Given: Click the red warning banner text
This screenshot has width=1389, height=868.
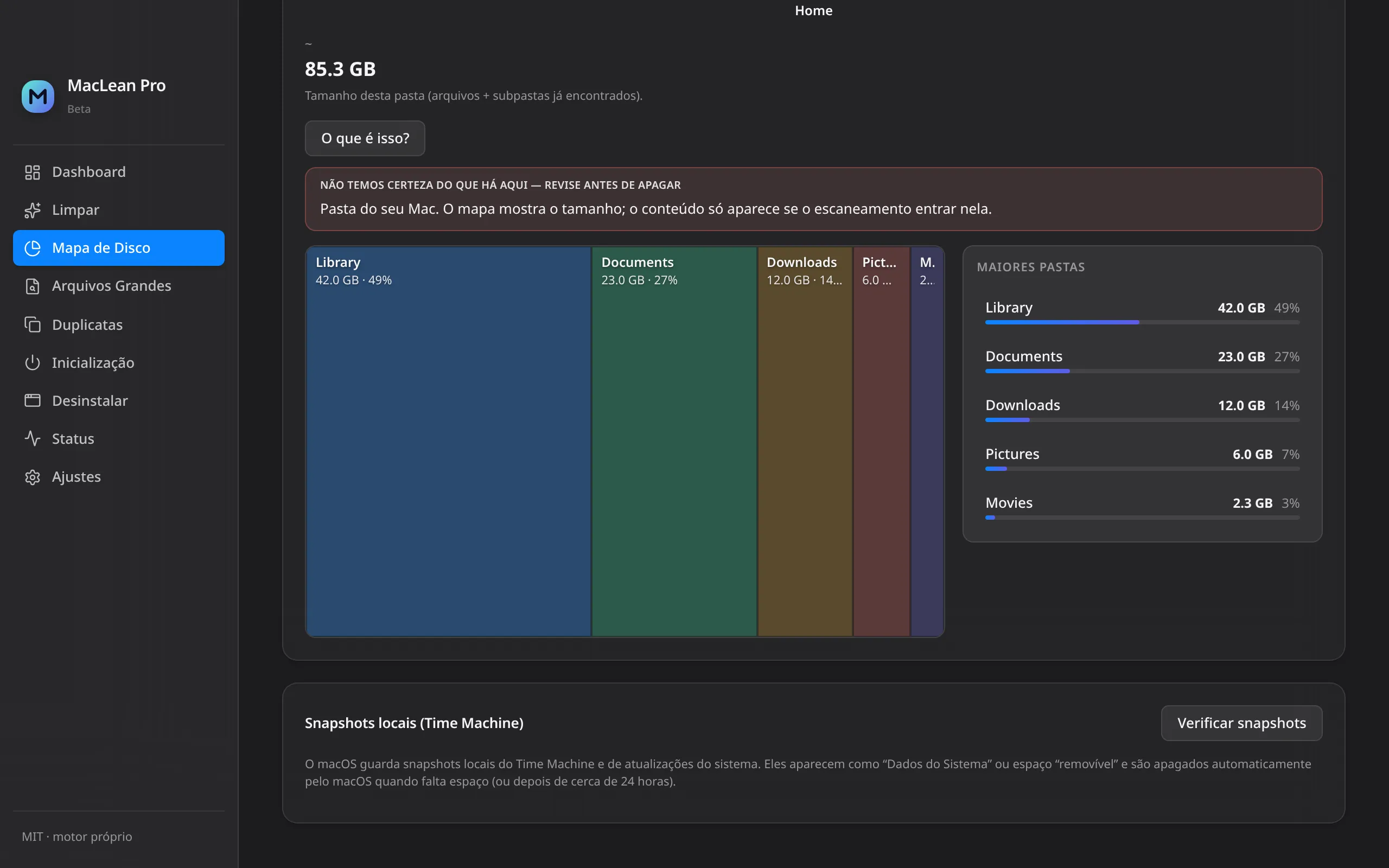Looking at the screenshot, I should point(655,209).
